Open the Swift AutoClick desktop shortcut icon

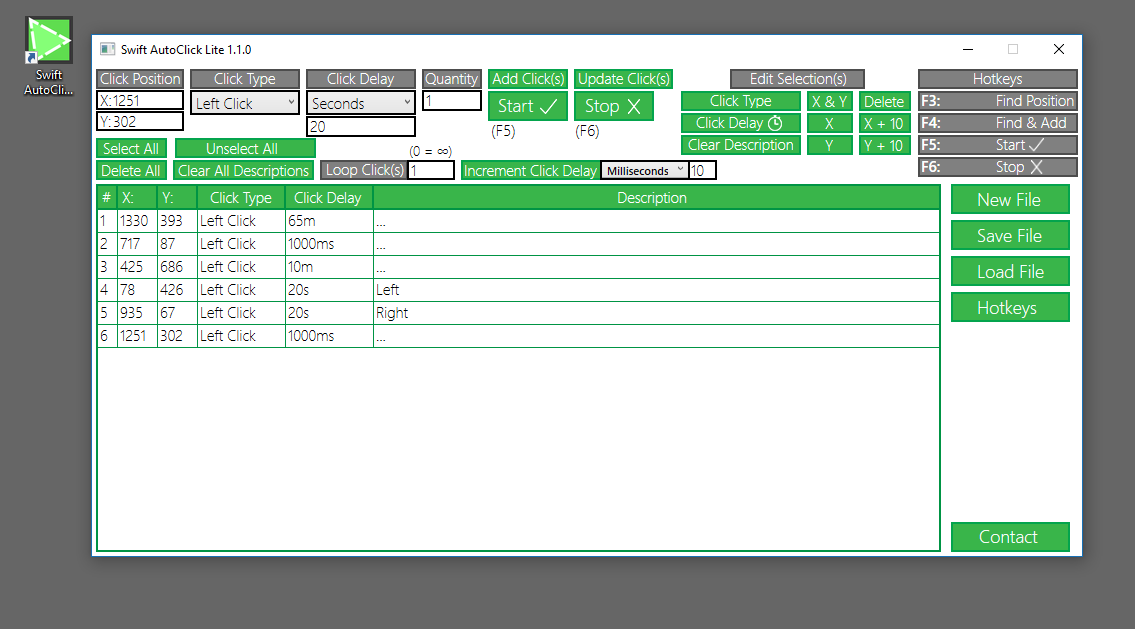point(48,56)
